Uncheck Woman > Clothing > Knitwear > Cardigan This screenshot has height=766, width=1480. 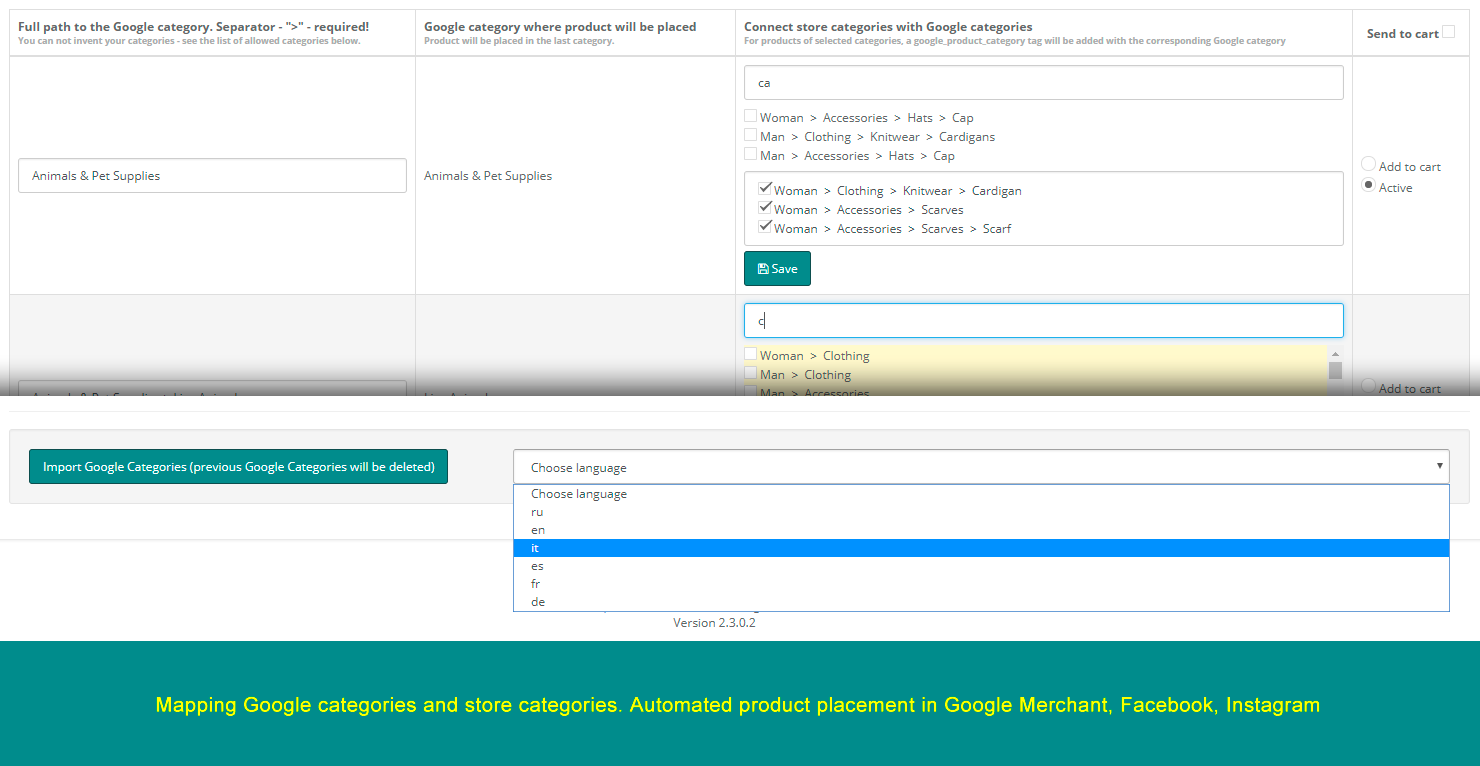click(765, 189)
